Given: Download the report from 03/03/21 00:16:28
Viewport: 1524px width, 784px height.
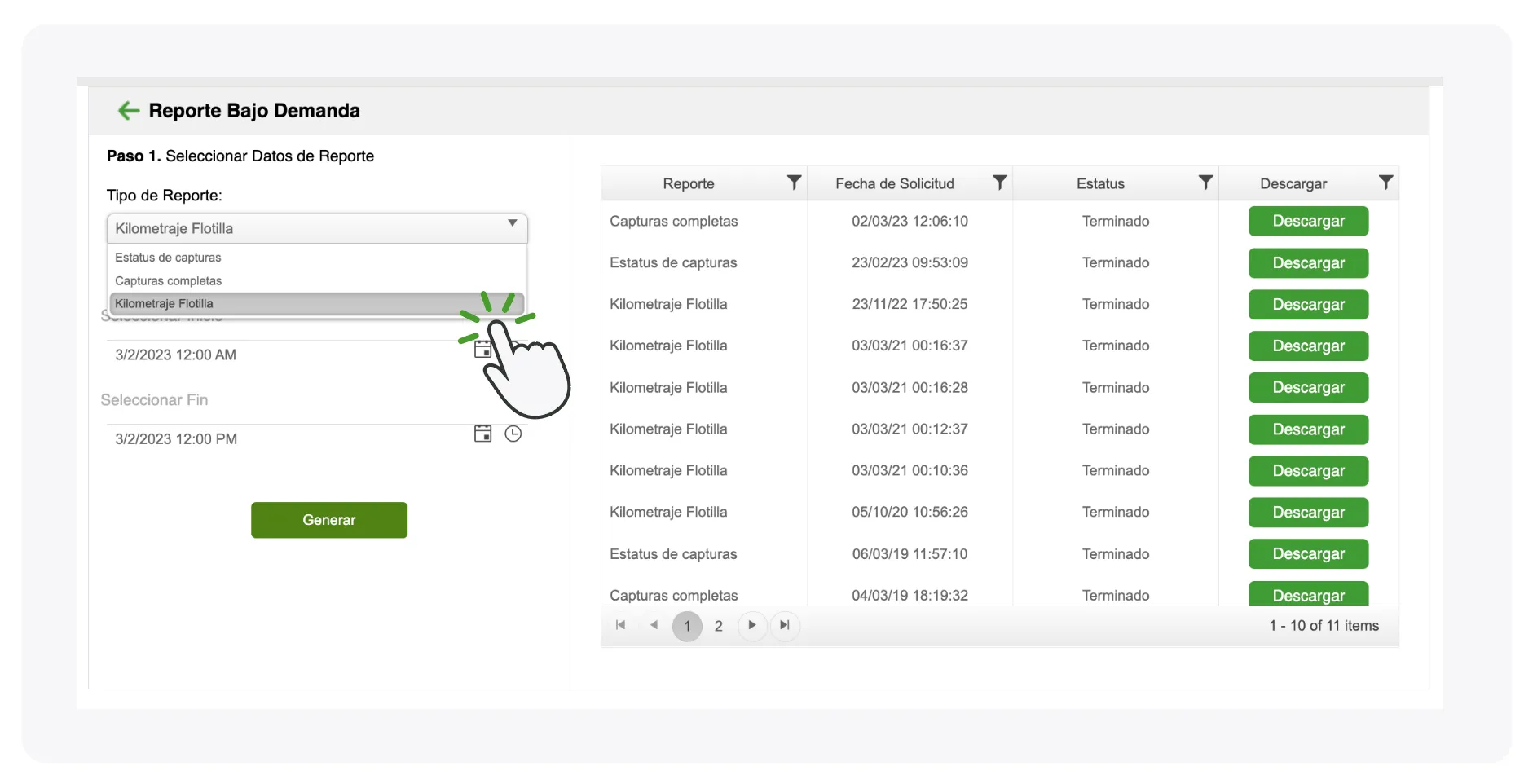Looking at the screenshot, I should pos(1308,387).
